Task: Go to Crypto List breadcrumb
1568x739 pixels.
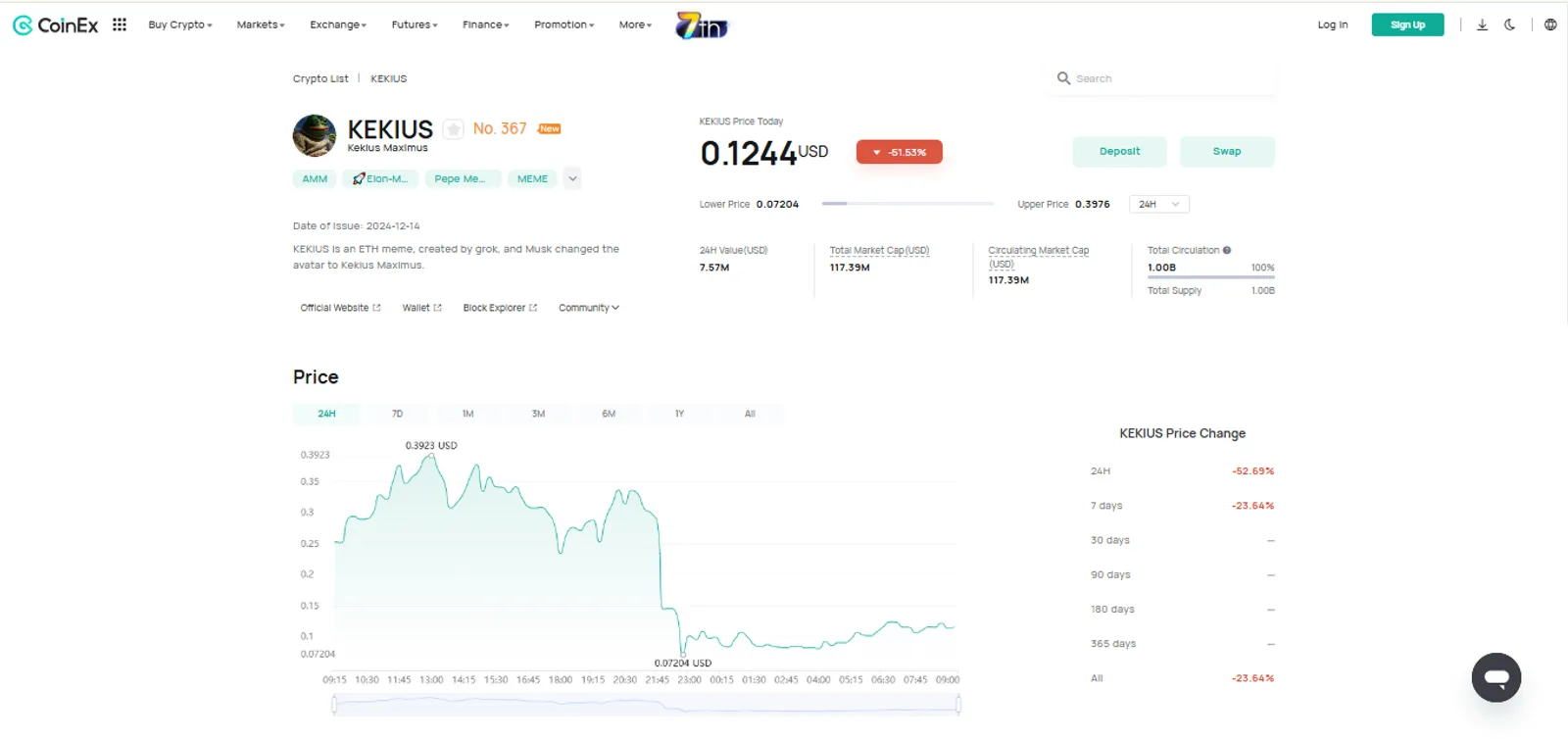Action: [320, 78]
